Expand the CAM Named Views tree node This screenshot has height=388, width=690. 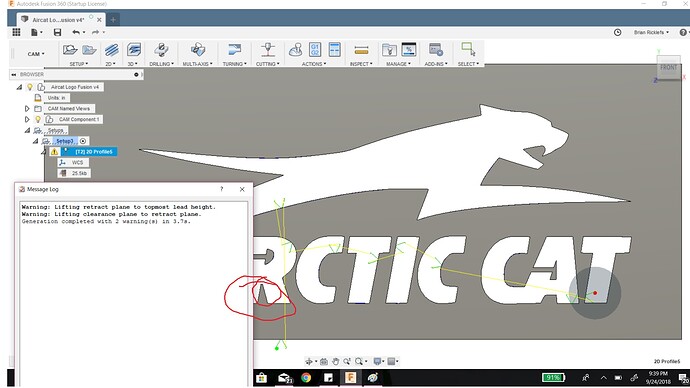click(x=27, y=109)
